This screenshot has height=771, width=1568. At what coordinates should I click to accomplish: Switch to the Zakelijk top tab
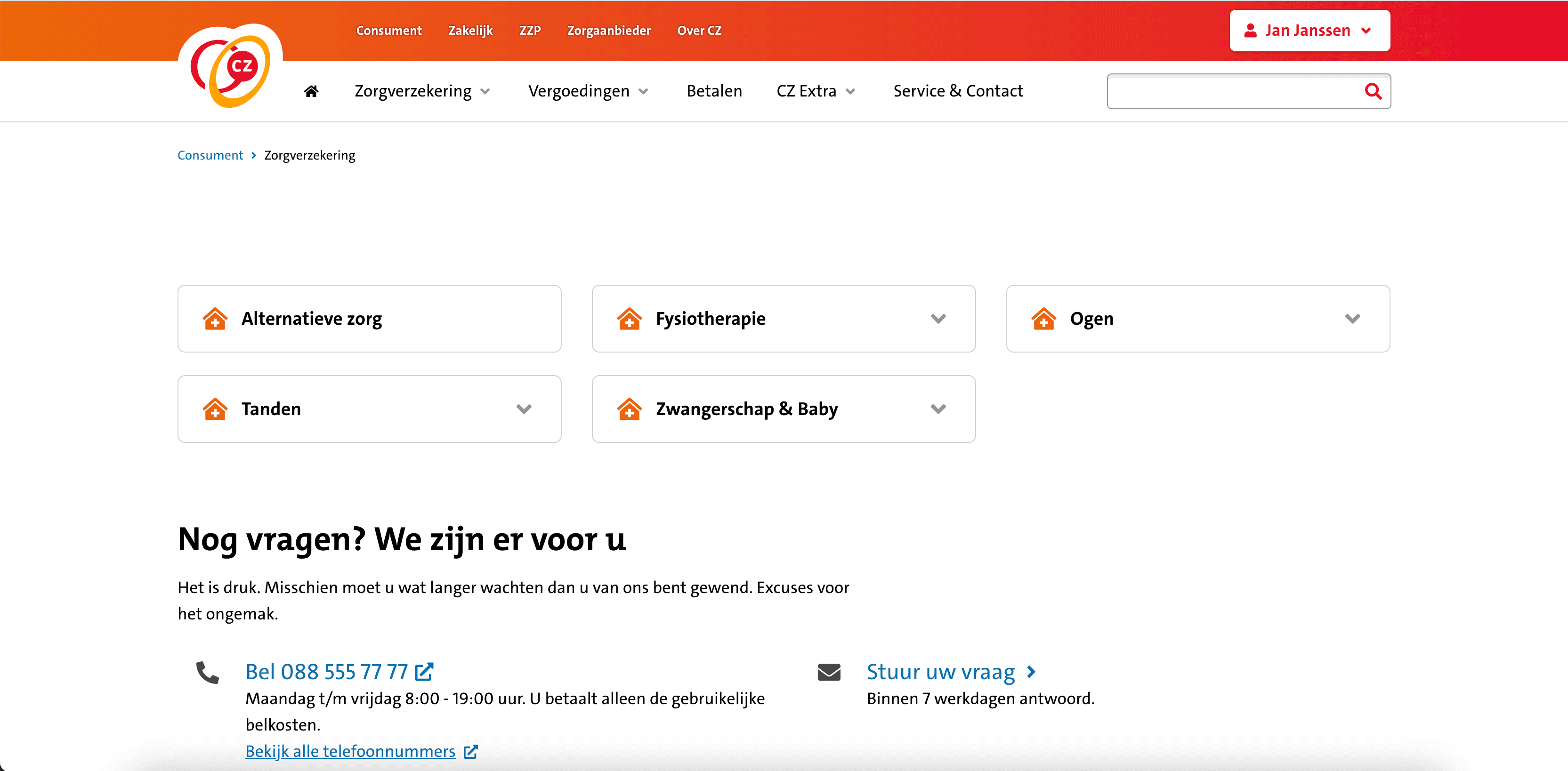pyautogui.click(x=470, y=31)
